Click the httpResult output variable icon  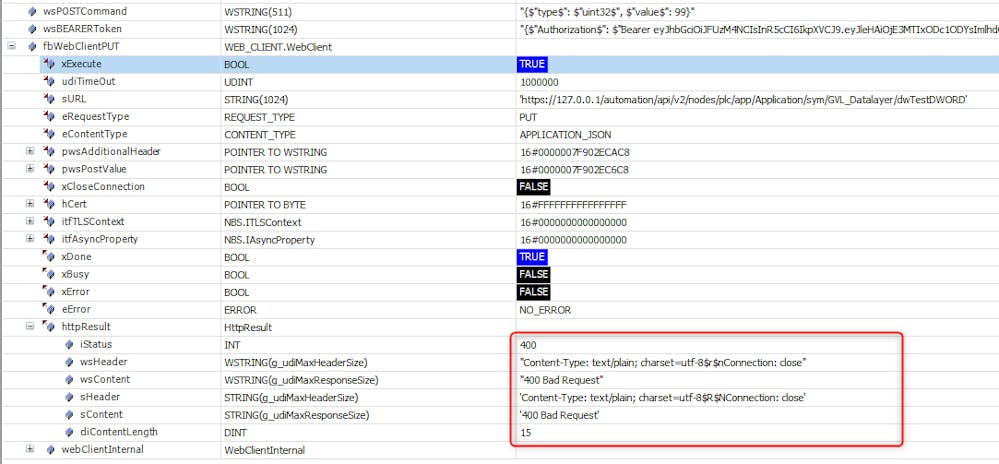coord(49,327)
